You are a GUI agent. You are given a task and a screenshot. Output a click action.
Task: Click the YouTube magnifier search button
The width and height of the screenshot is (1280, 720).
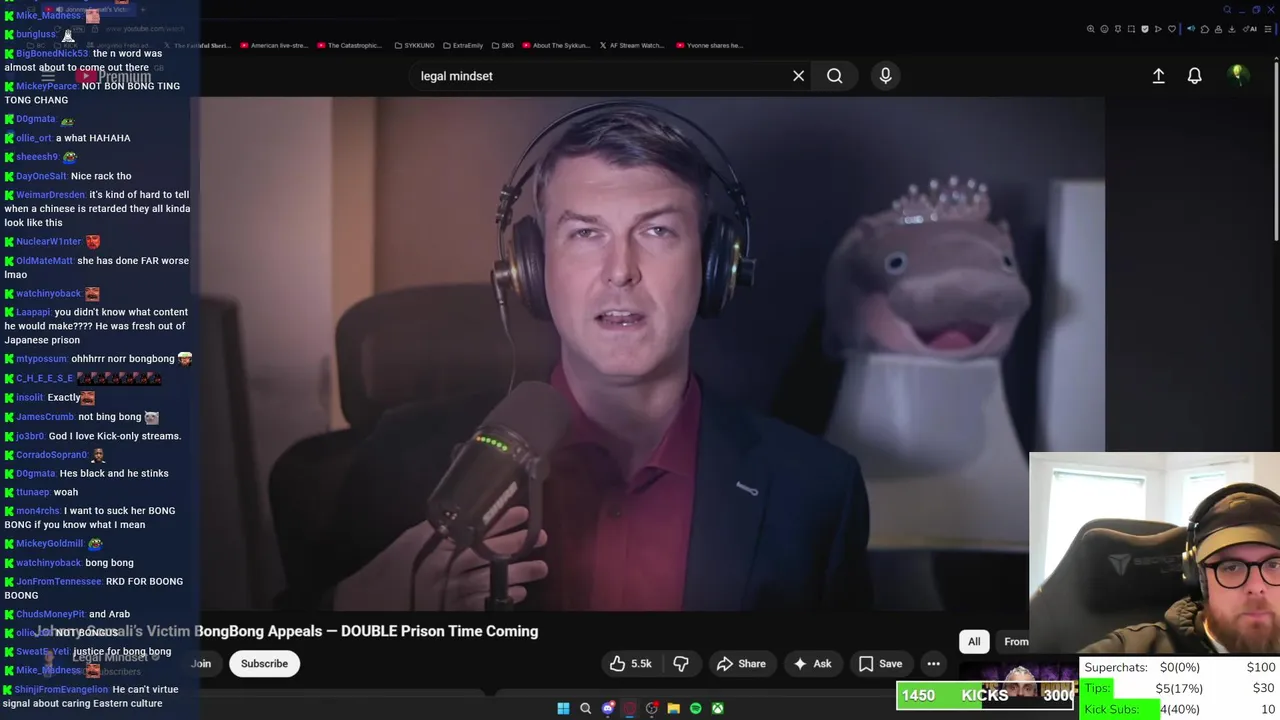(834, 76)
